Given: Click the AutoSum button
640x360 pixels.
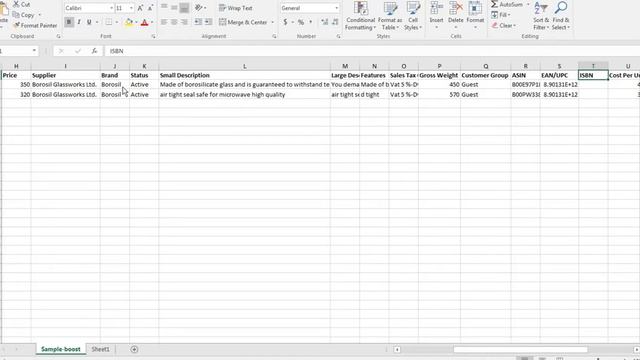Looking at the screenshot, I should (507, 4).
